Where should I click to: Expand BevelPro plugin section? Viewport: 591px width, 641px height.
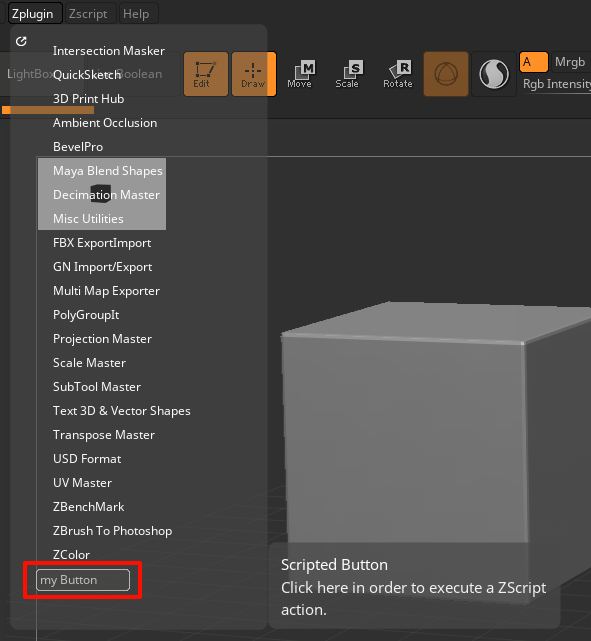(x=78, y=147)
